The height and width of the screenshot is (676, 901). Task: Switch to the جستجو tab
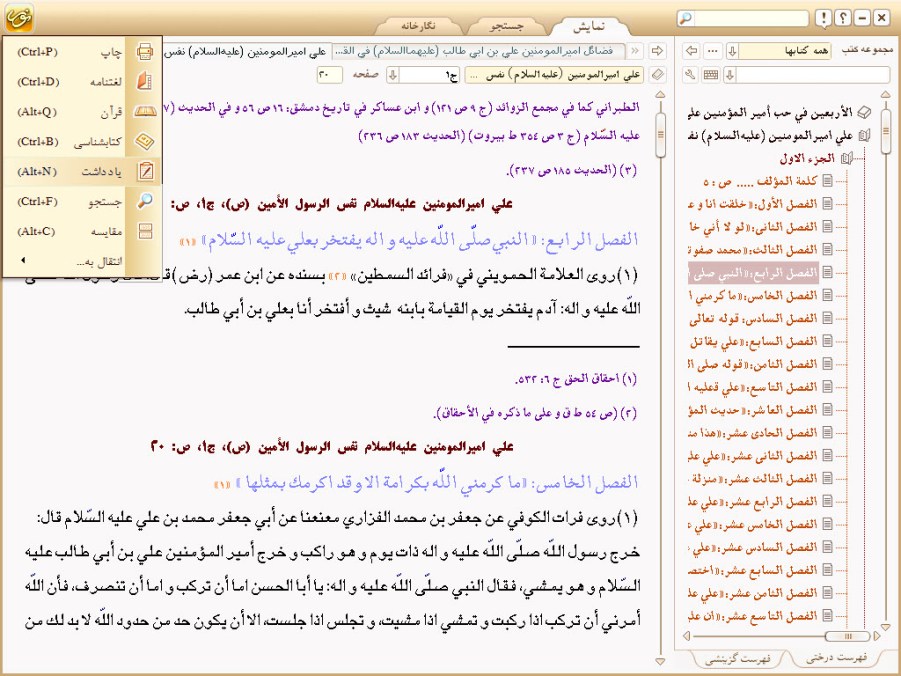pyautogui.click(x=506, y=26)
